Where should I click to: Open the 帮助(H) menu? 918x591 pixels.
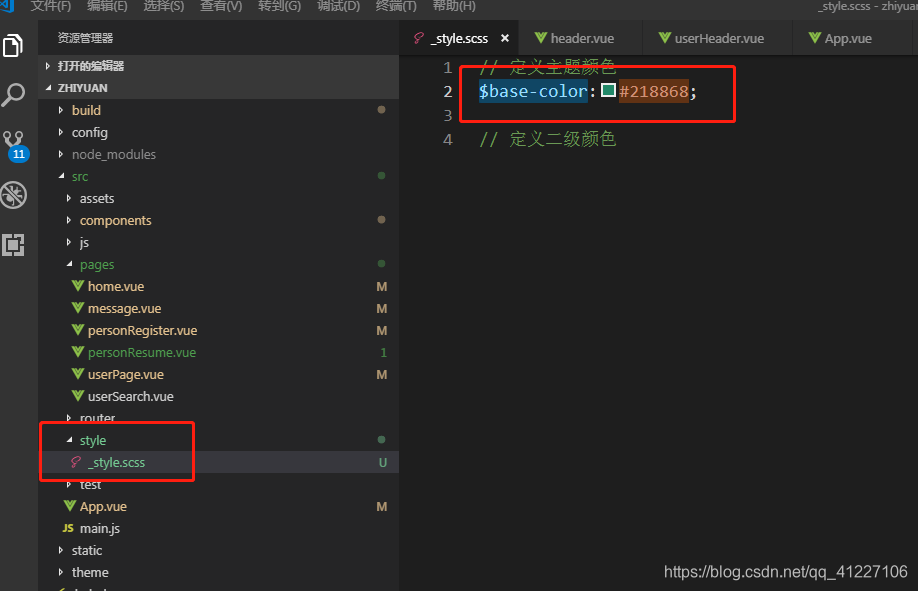coord(454,6)
